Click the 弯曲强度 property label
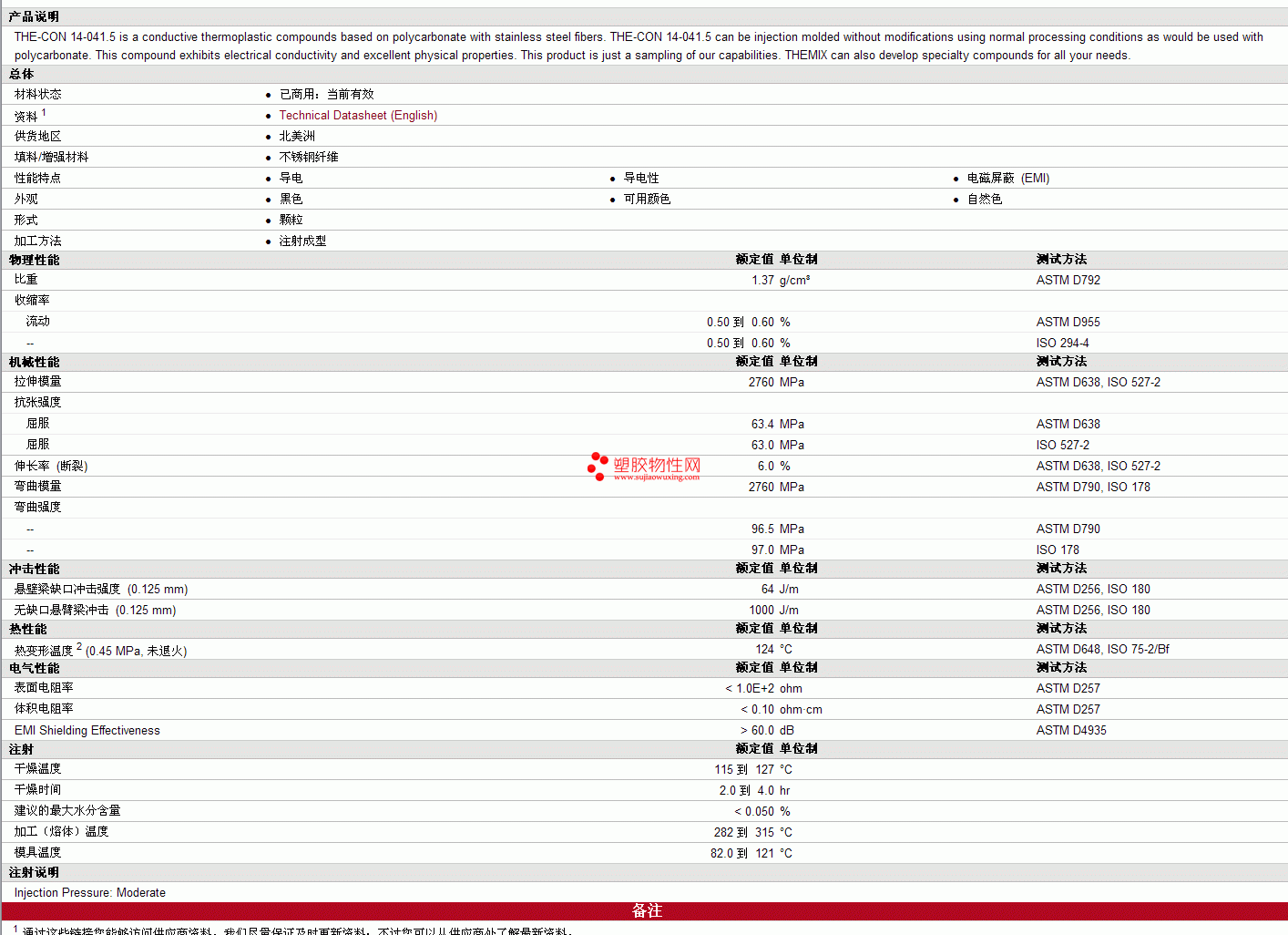Viewport: 1288px width, 935px height. 38,508
